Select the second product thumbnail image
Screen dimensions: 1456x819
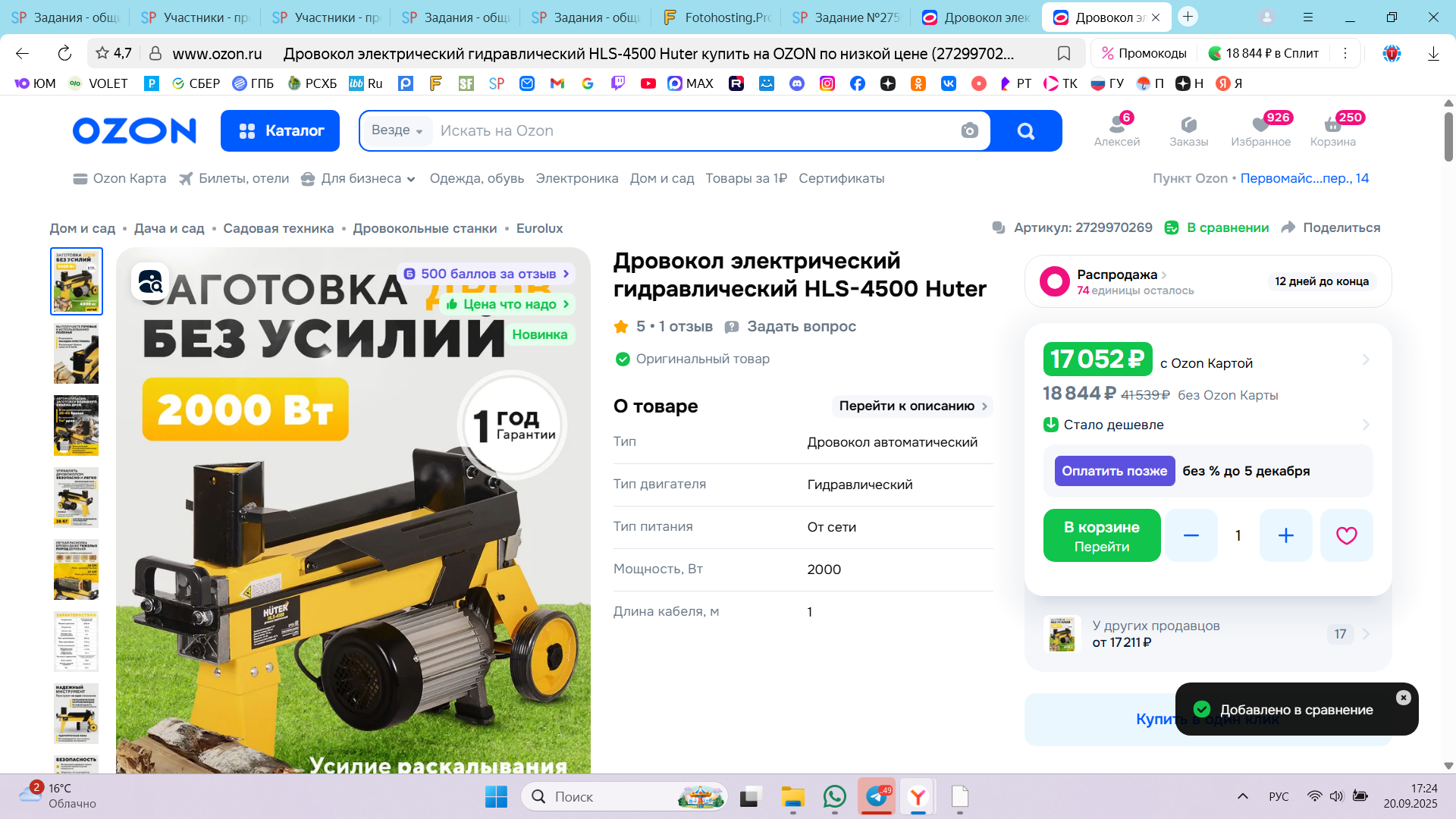coord(77,353)
